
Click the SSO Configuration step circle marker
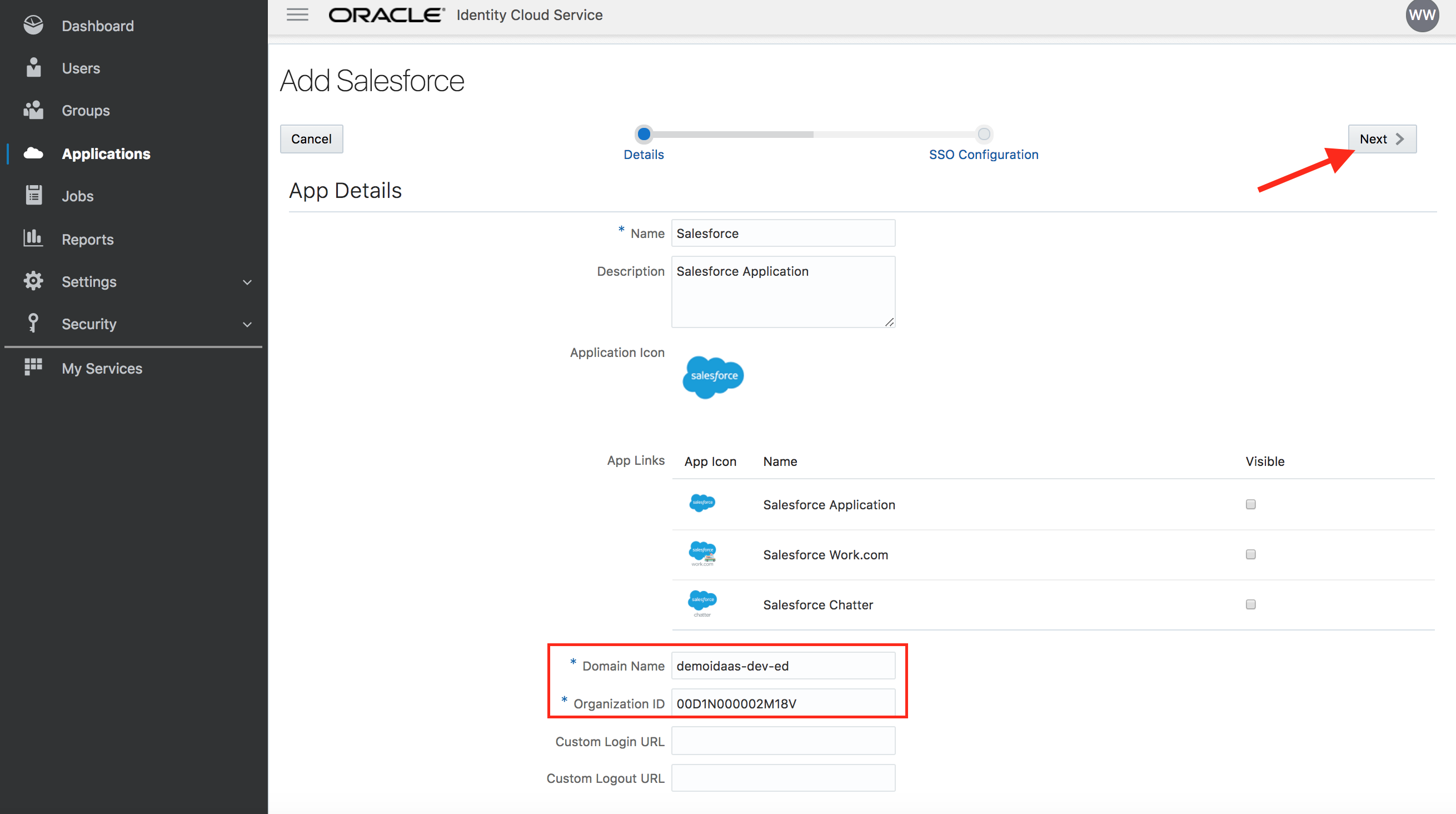pos(984,134)
